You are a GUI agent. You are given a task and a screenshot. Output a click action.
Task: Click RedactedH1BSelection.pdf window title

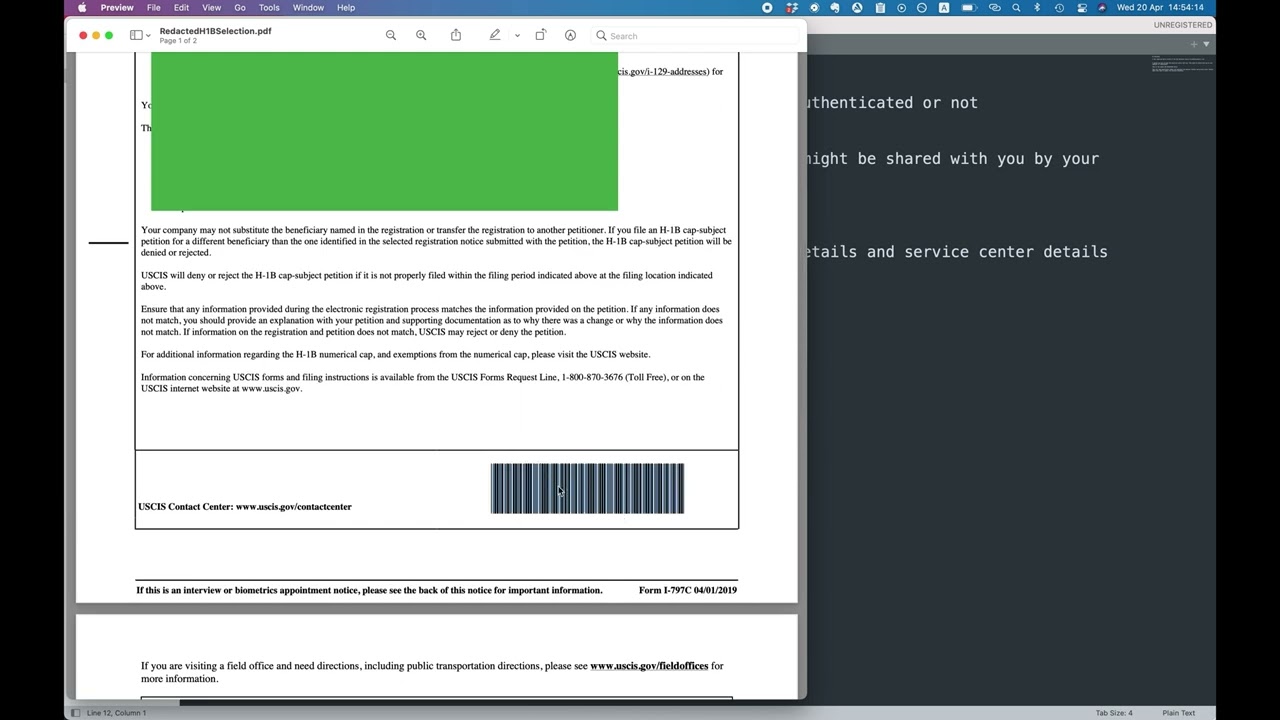215,31
